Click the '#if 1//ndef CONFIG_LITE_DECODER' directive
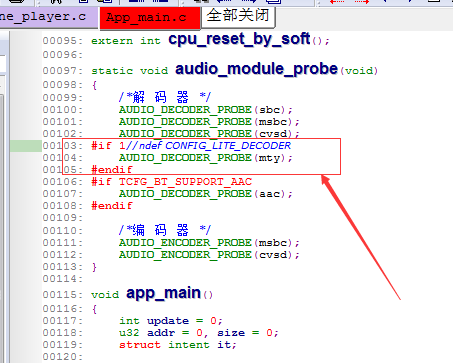The width and height of the screenshot is (453, 363). point(191,146)
